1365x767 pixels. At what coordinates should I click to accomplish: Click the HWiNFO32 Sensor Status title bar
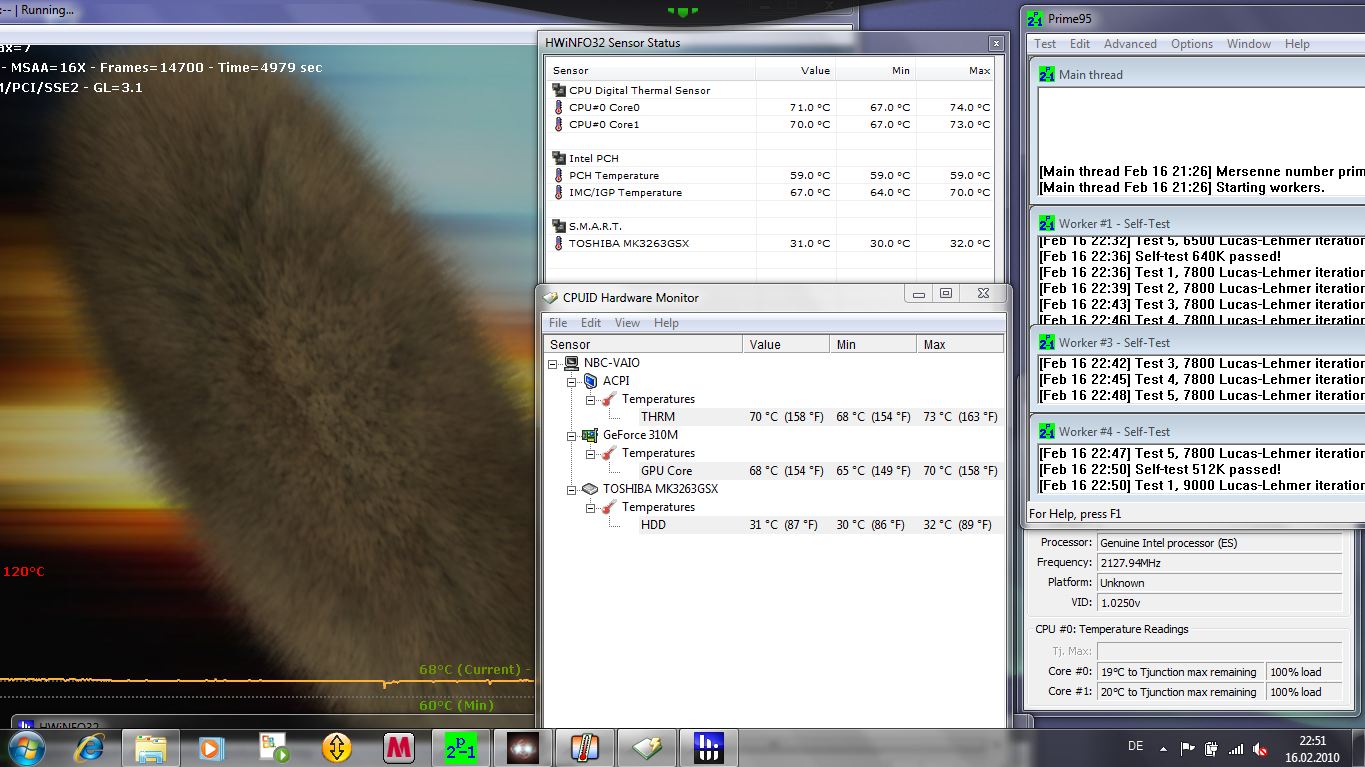coord(771,43)
